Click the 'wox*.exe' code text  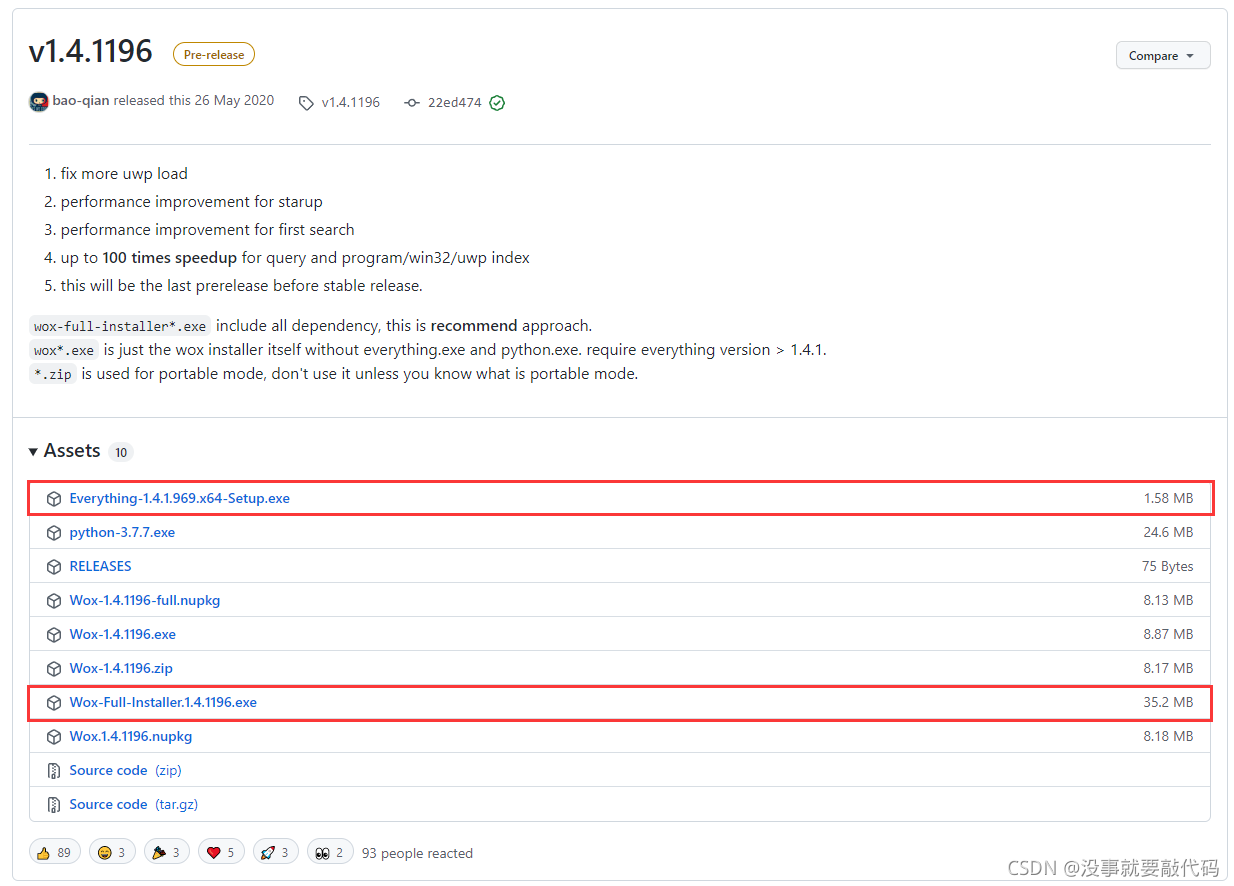pyautogui.click(x=64, y=350)
